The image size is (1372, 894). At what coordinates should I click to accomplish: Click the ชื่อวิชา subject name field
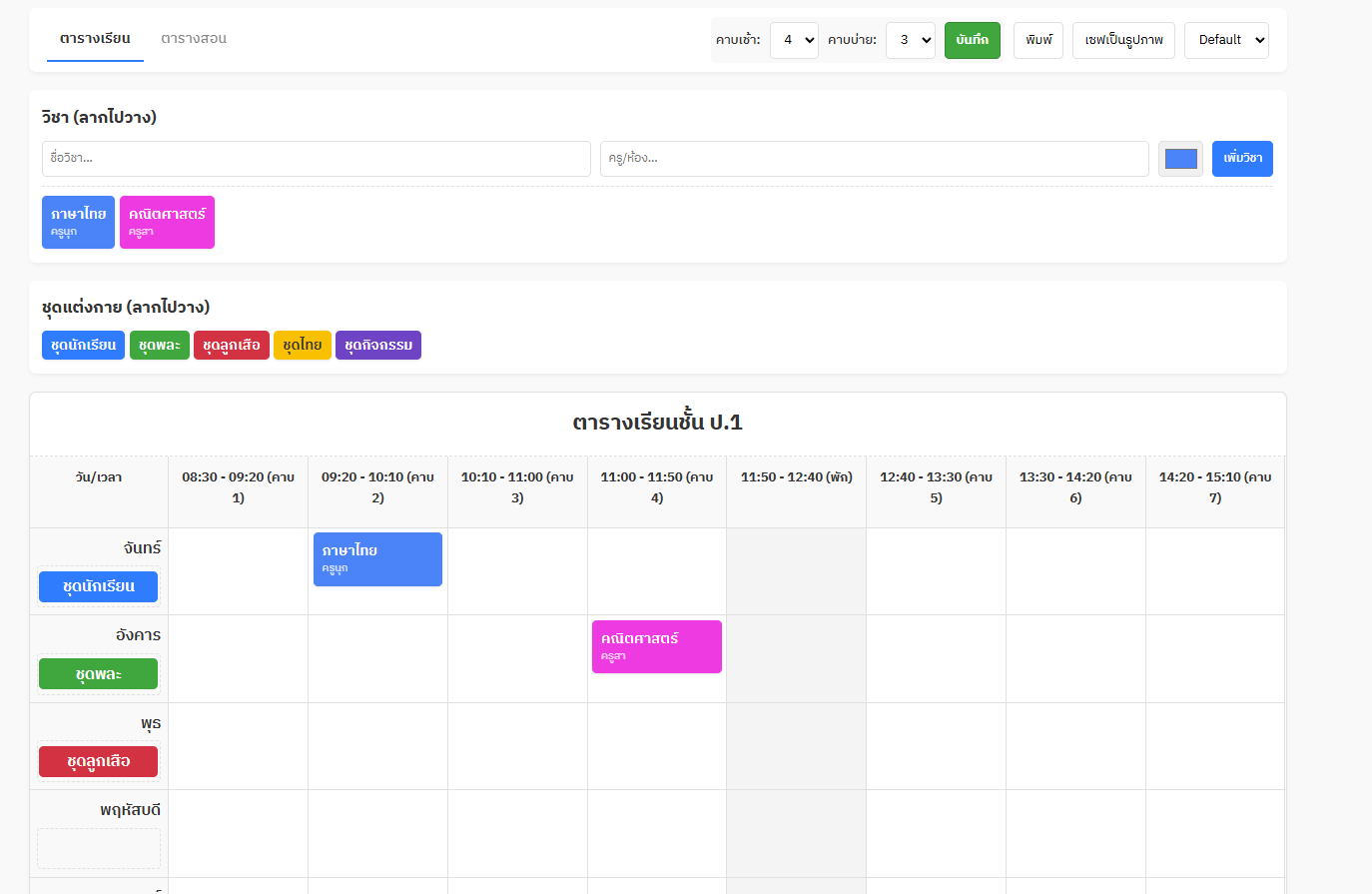pos(316,159)
